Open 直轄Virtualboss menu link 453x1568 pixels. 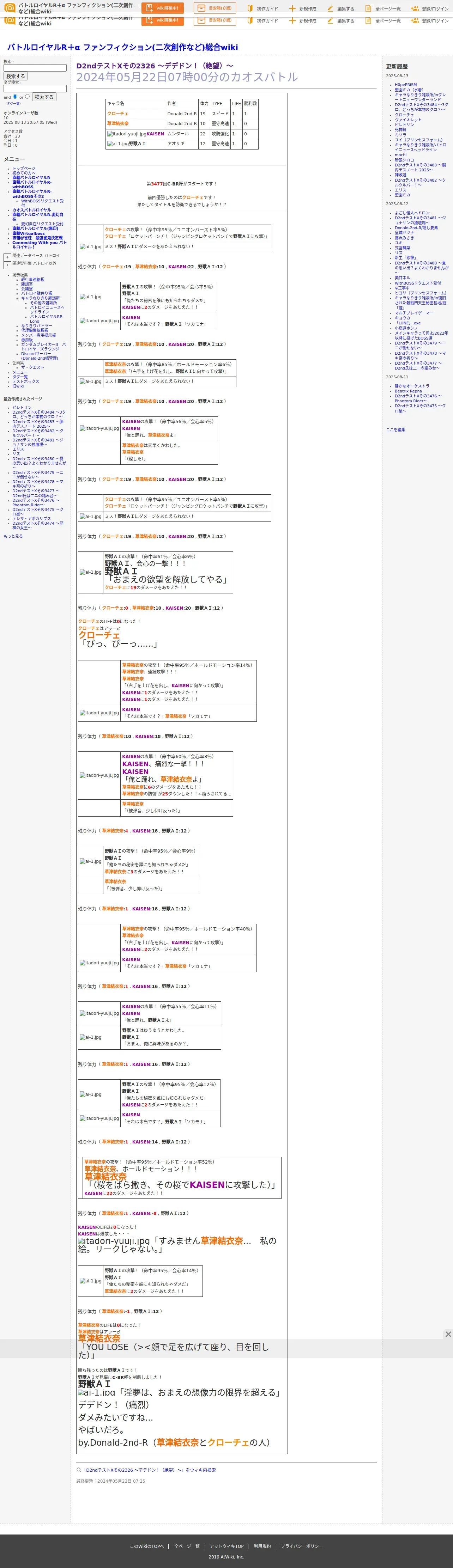[28, 233]
